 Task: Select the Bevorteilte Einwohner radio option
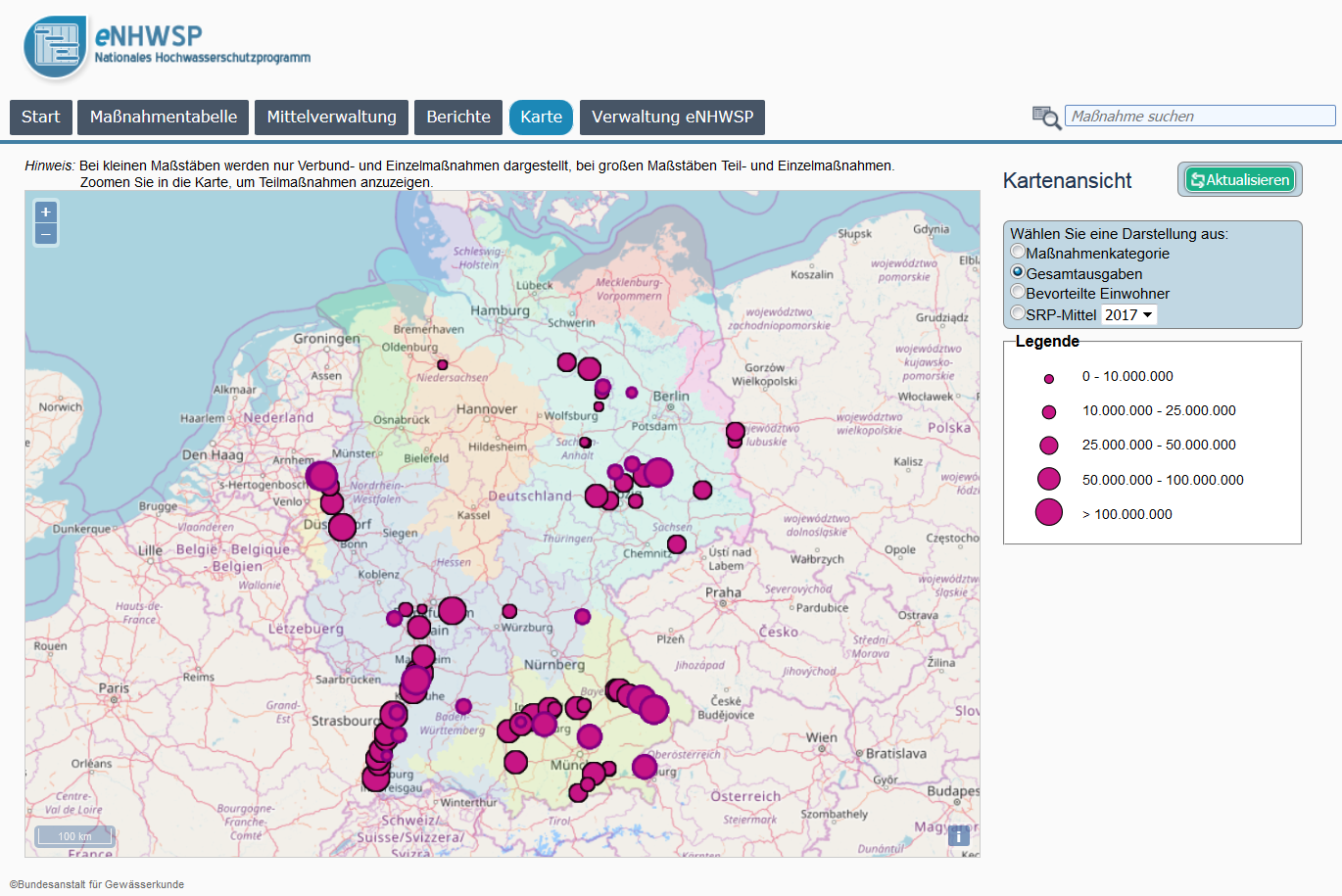1018,292
